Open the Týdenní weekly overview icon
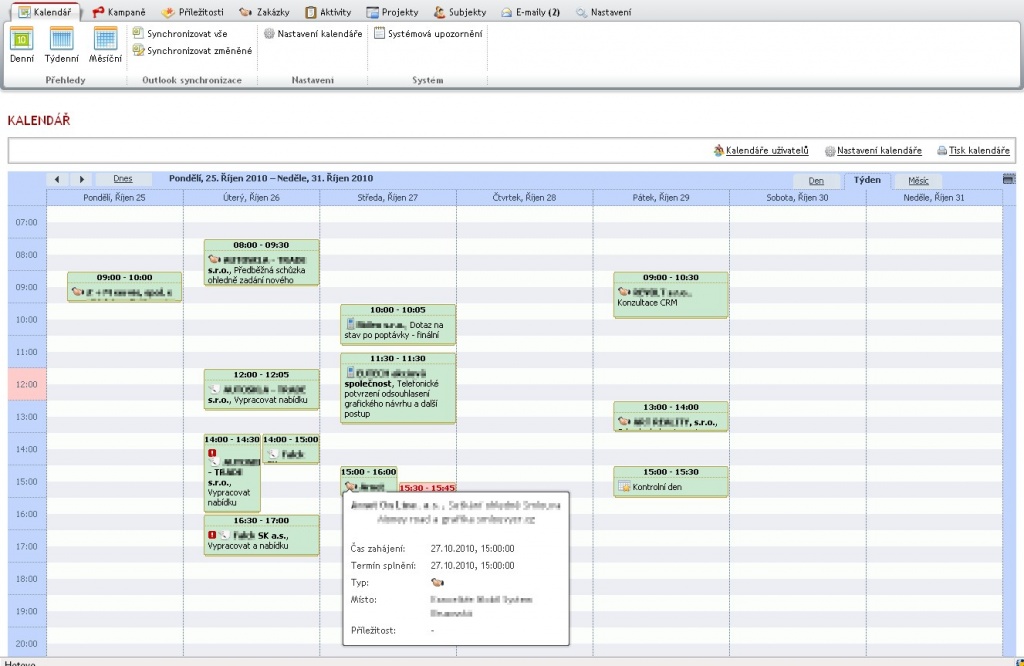 [61, 44]
